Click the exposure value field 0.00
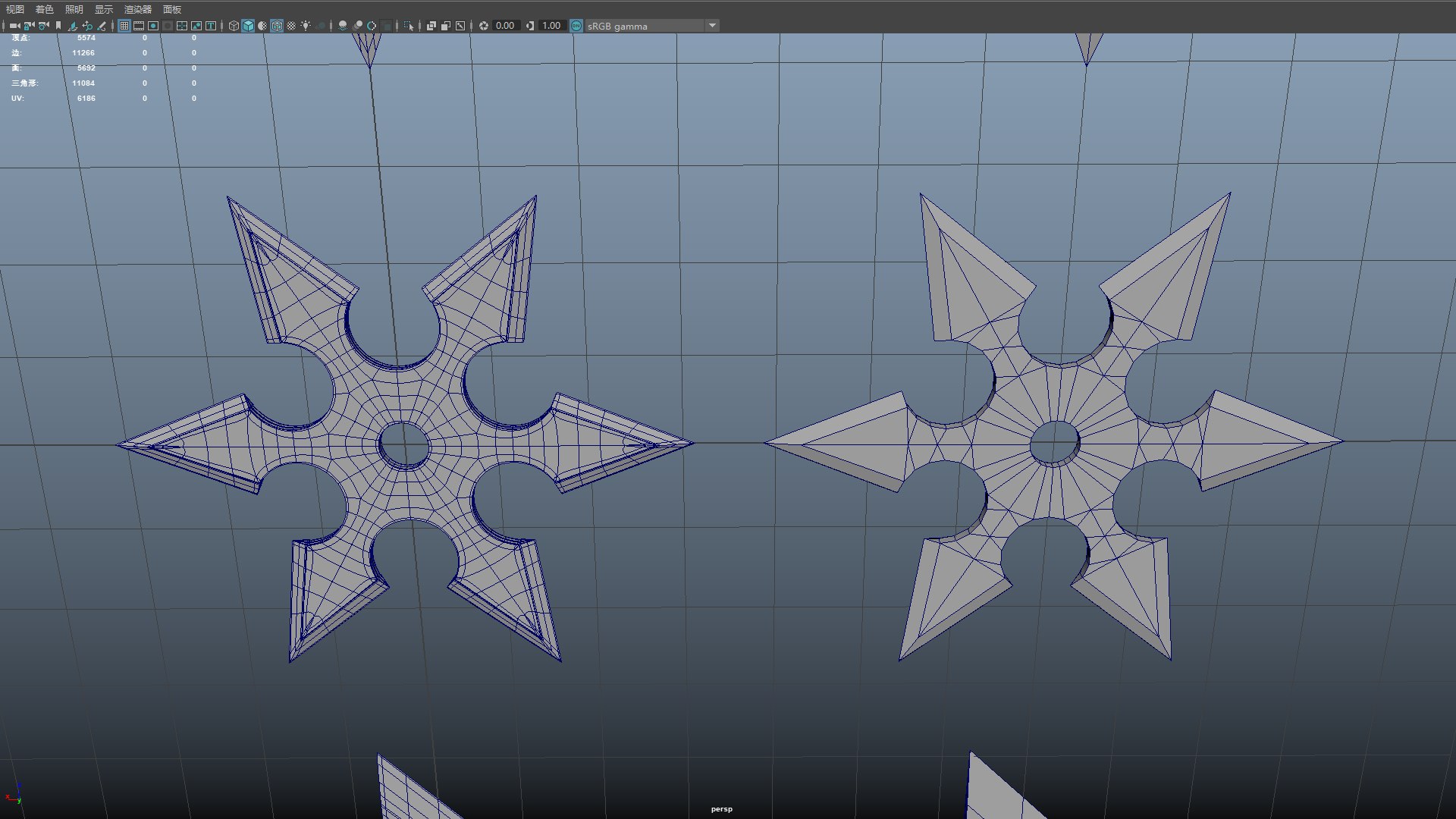1456x819 pixels. 505,26
